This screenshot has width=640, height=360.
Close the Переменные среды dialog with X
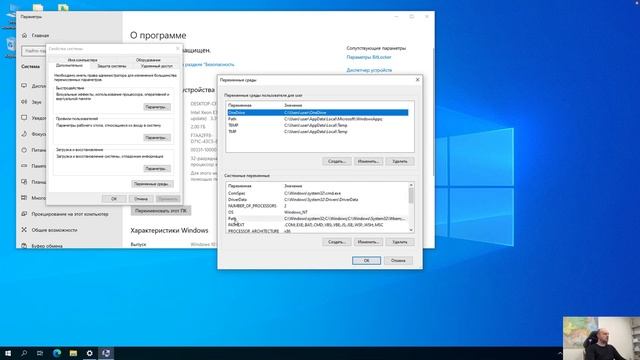[x=417, y=80]
